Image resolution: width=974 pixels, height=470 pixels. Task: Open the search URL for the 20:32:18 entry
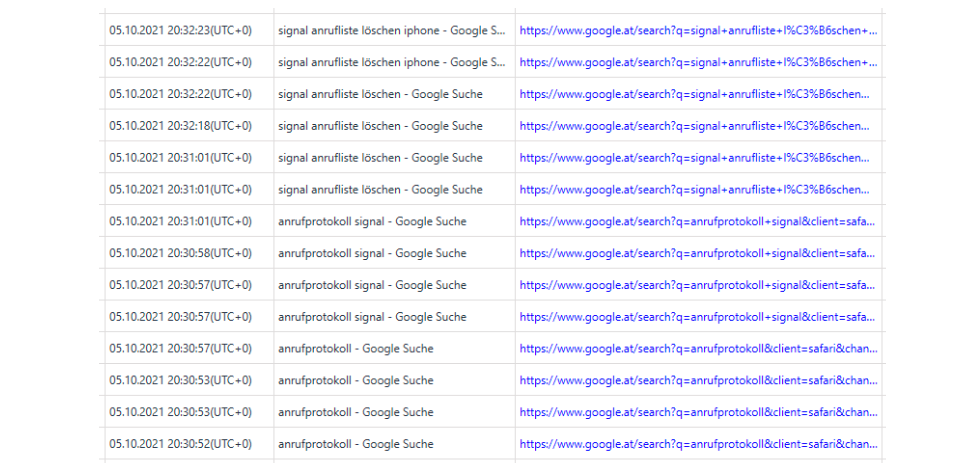click(x=694, y=126)
